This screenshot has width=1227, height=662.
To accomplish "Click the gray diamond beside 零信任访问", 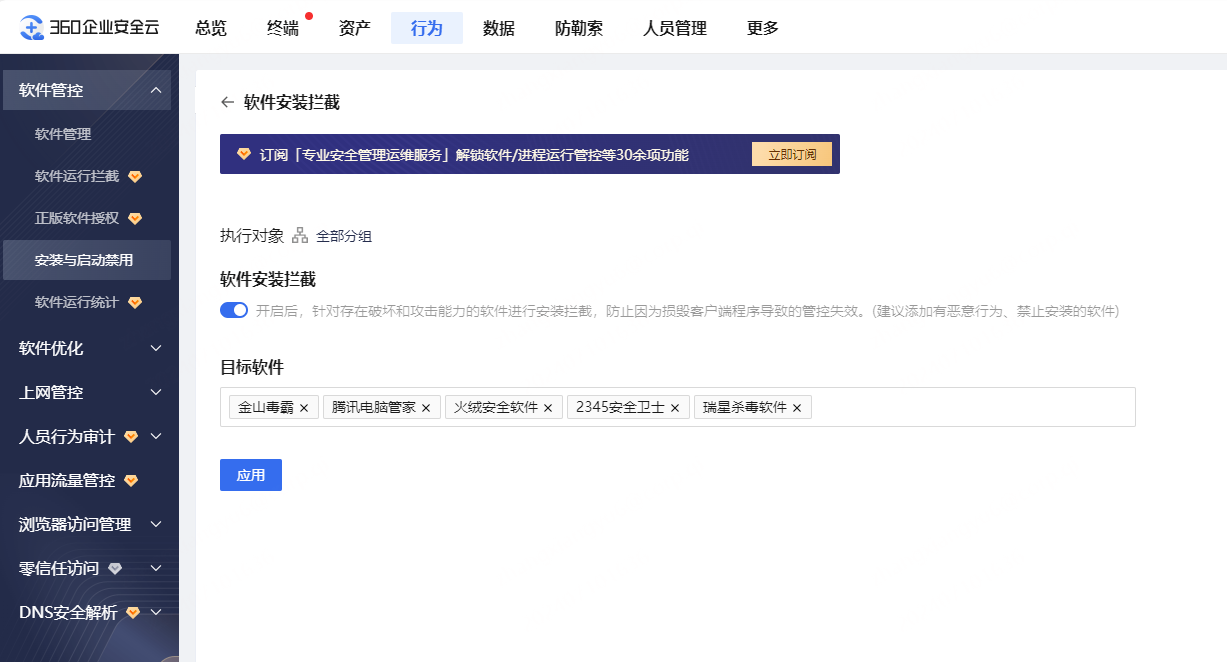I will point(115,568).
